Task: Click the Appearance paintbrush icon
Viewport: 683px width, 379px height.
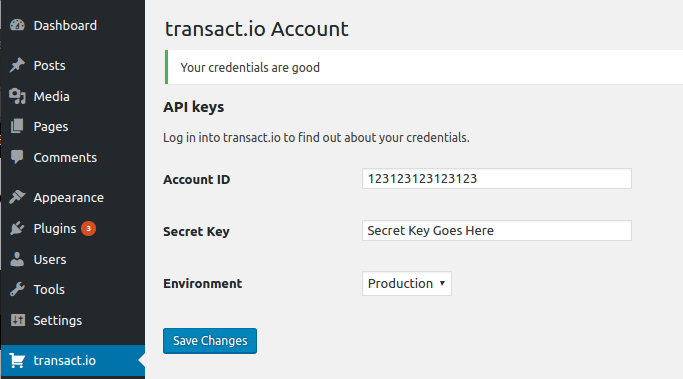Action: (x=17, y=197)
